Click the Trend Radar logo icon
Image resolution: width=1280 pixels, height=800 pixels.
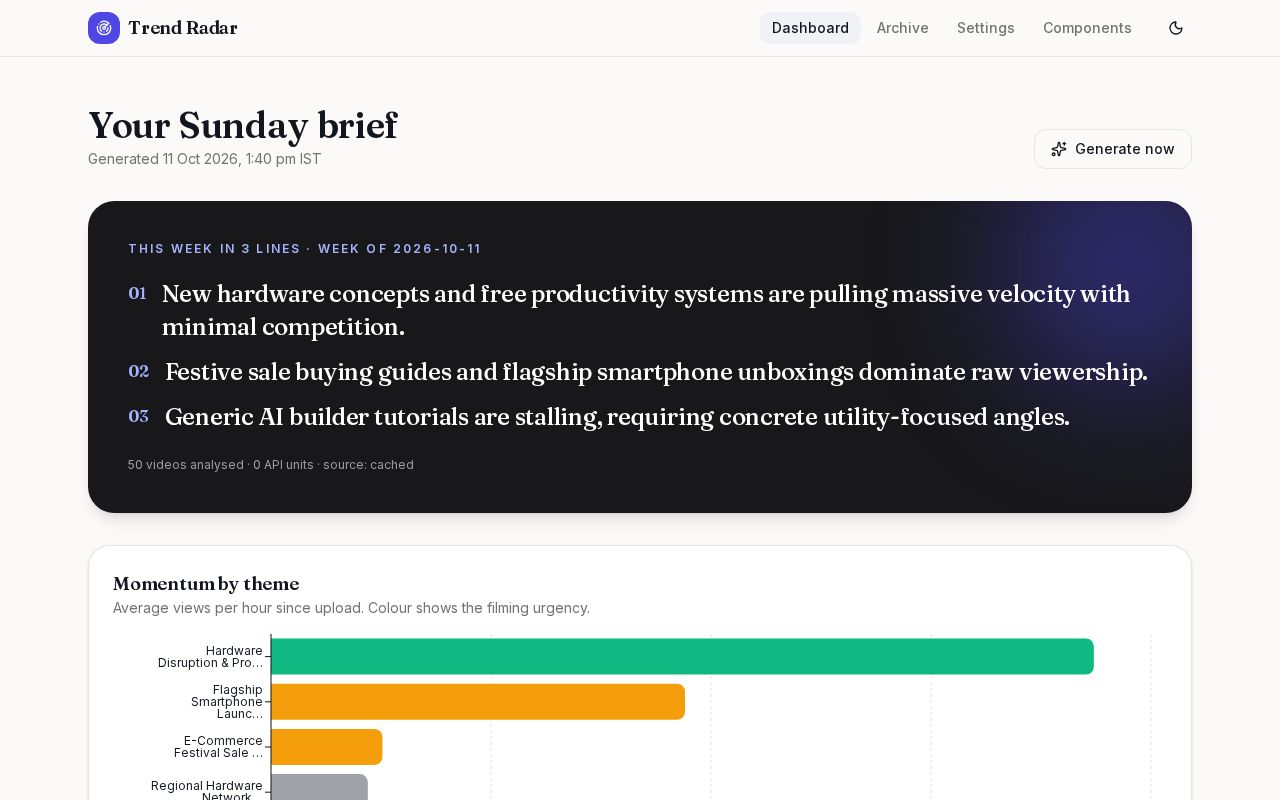[104, 28]
